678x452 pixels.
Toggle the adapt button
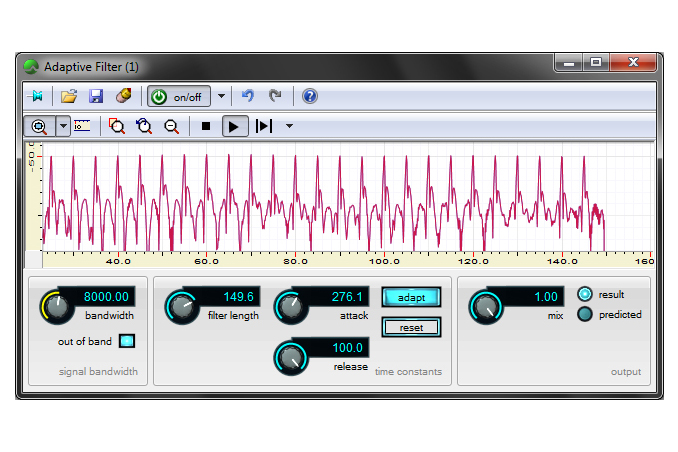click(x=411, y=298)
